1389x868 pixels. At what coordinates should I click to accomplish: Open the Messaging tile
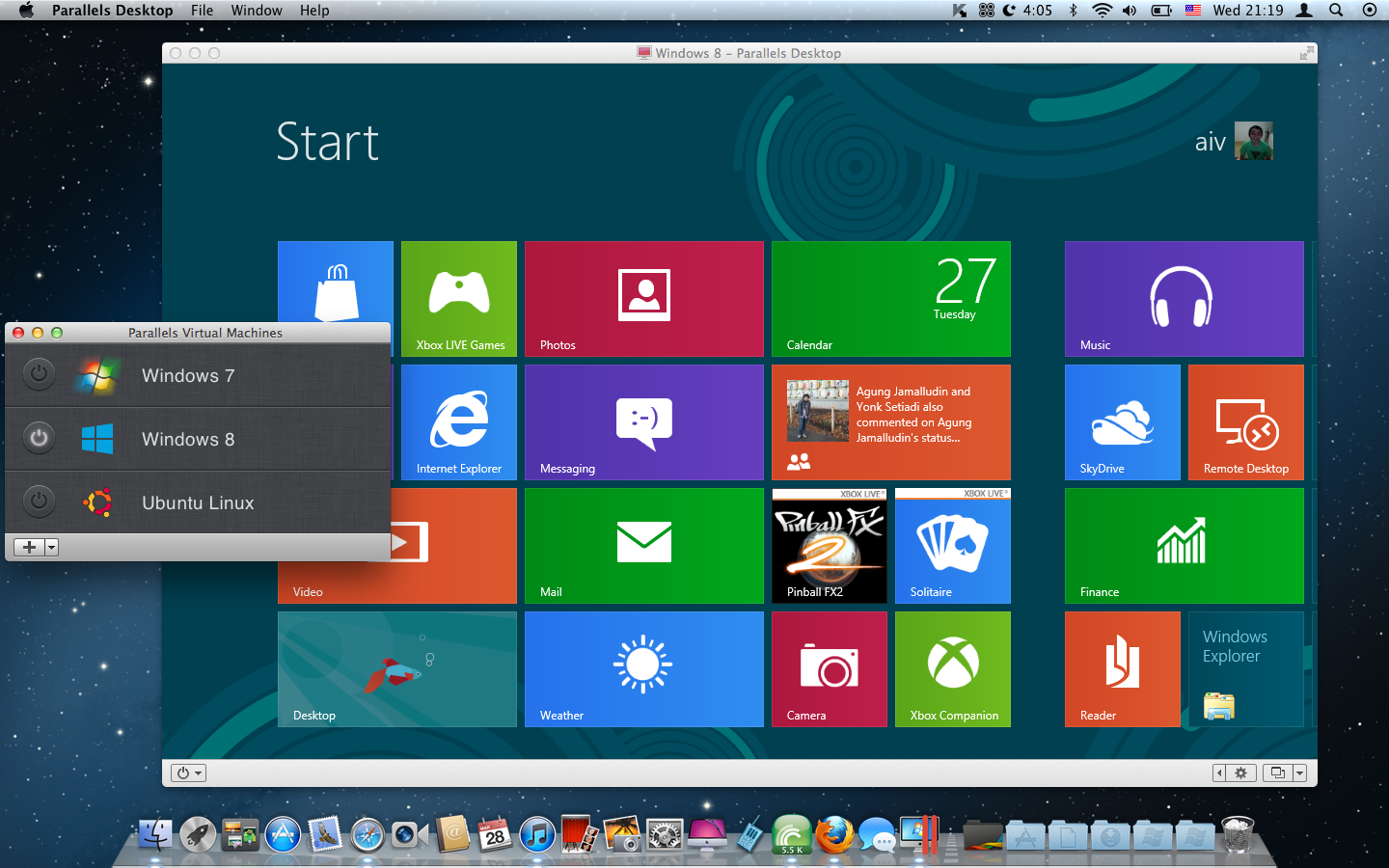click(x=644, y=422)
